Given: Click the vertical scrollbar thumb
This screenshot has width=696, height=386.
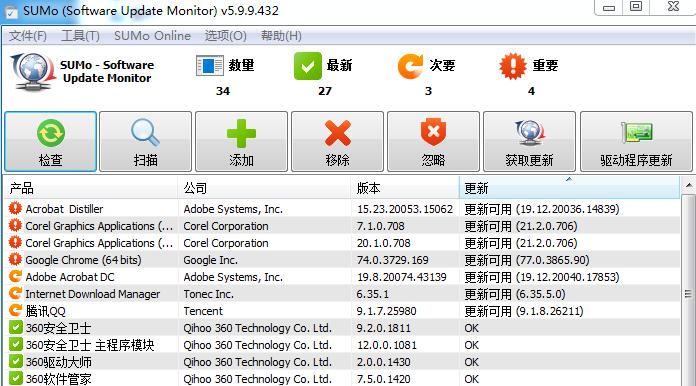Looking at the screenshot, I should pos(688,293).
